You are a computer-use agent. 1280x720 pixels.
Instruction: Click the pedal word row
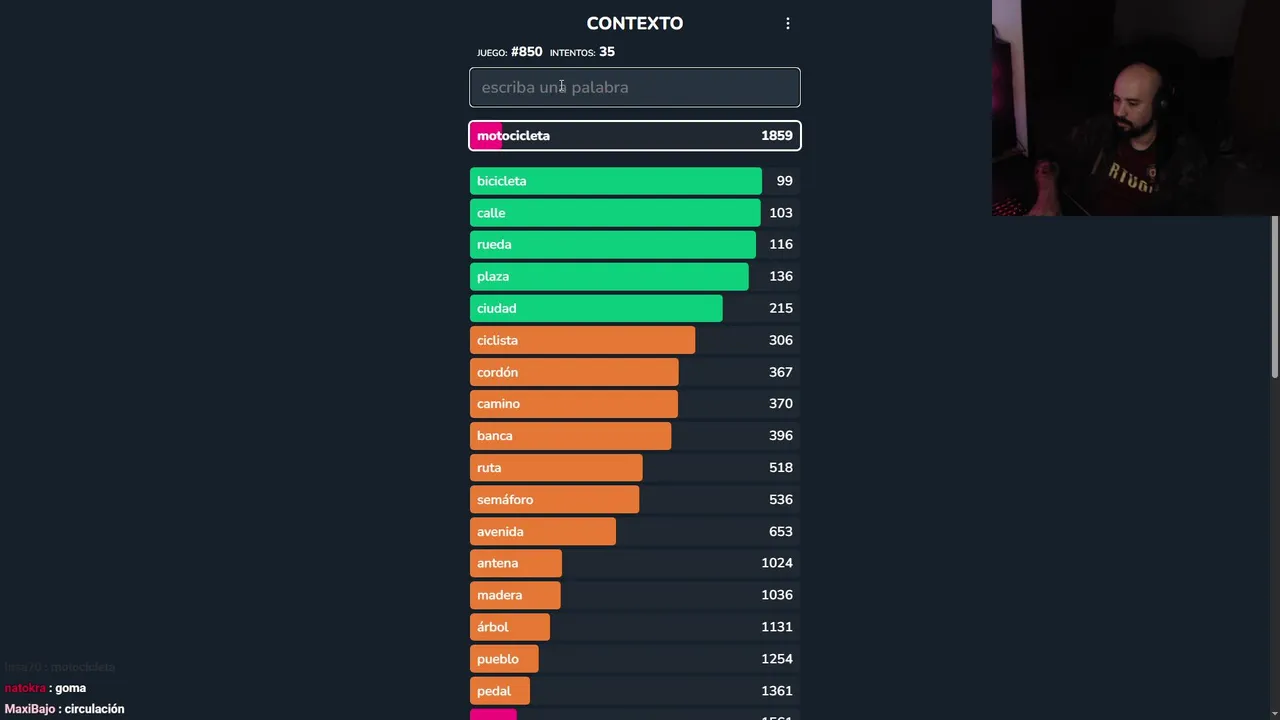point(634,691)
